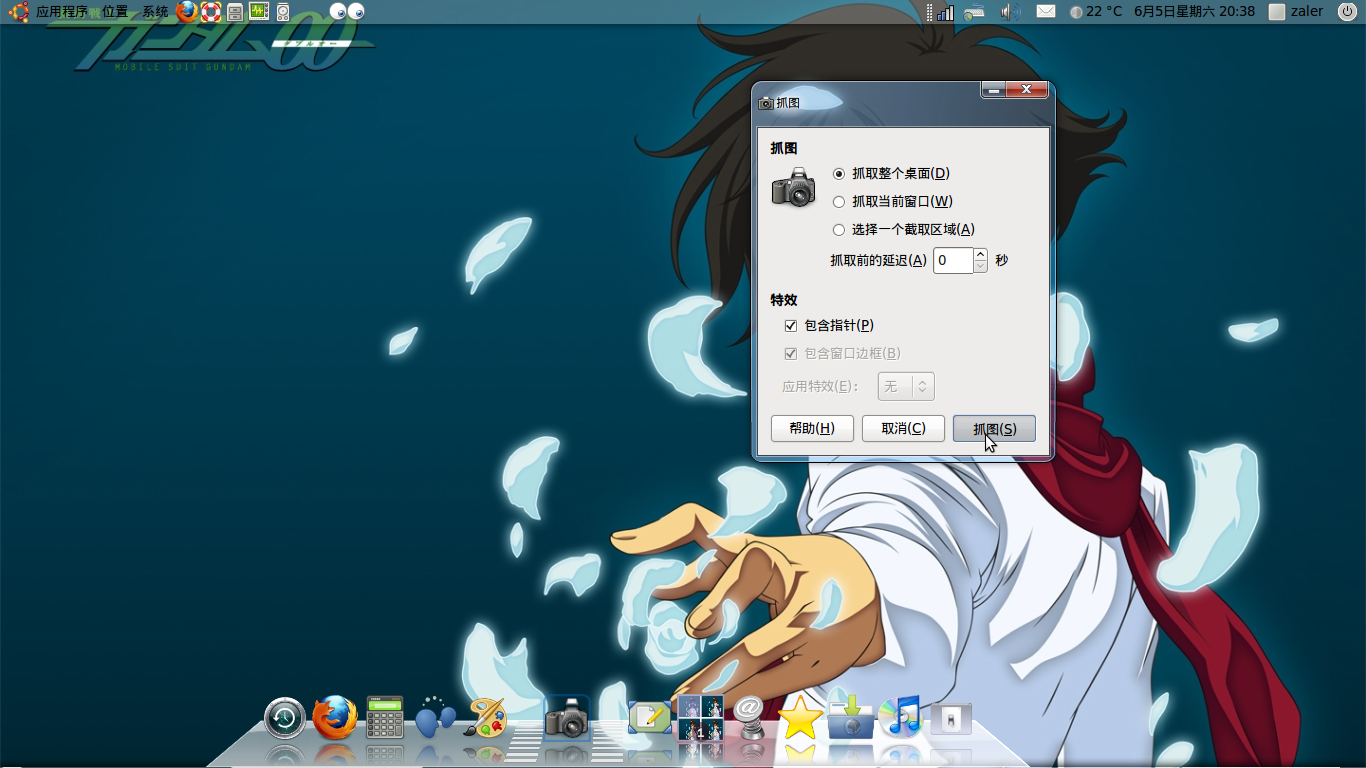Open the download folder icon in dock
1366x768 pixels.
(x=851, y=717)
